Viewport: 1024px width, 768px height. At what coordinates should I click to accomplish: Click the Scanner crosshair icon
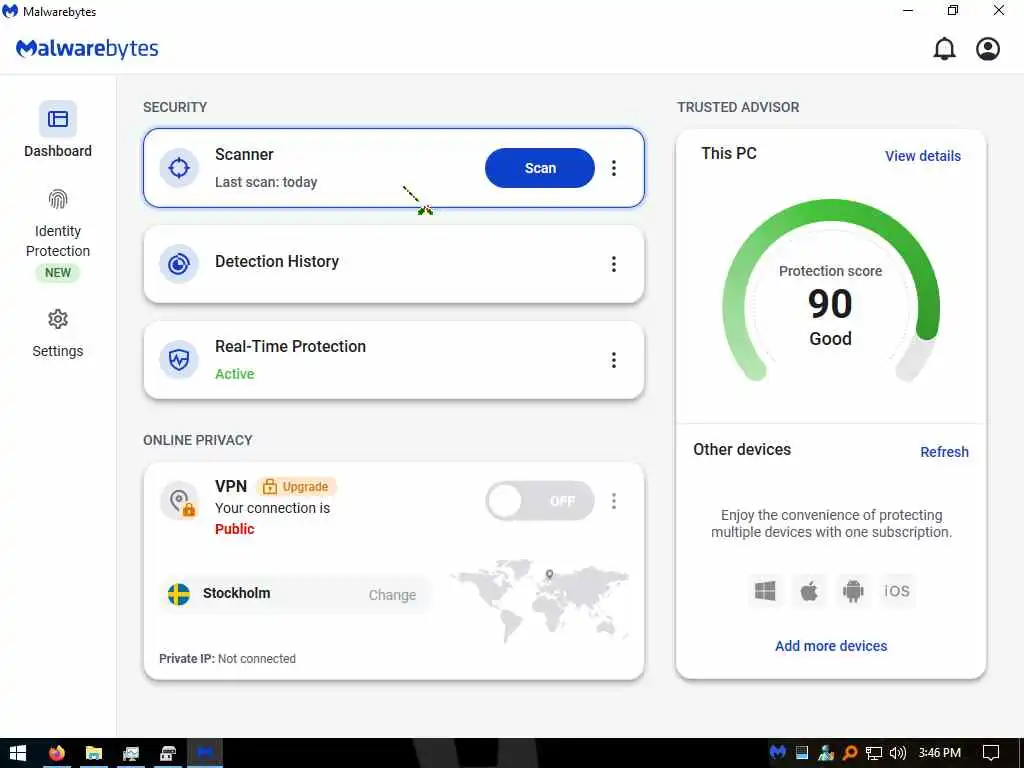point(179,168)
